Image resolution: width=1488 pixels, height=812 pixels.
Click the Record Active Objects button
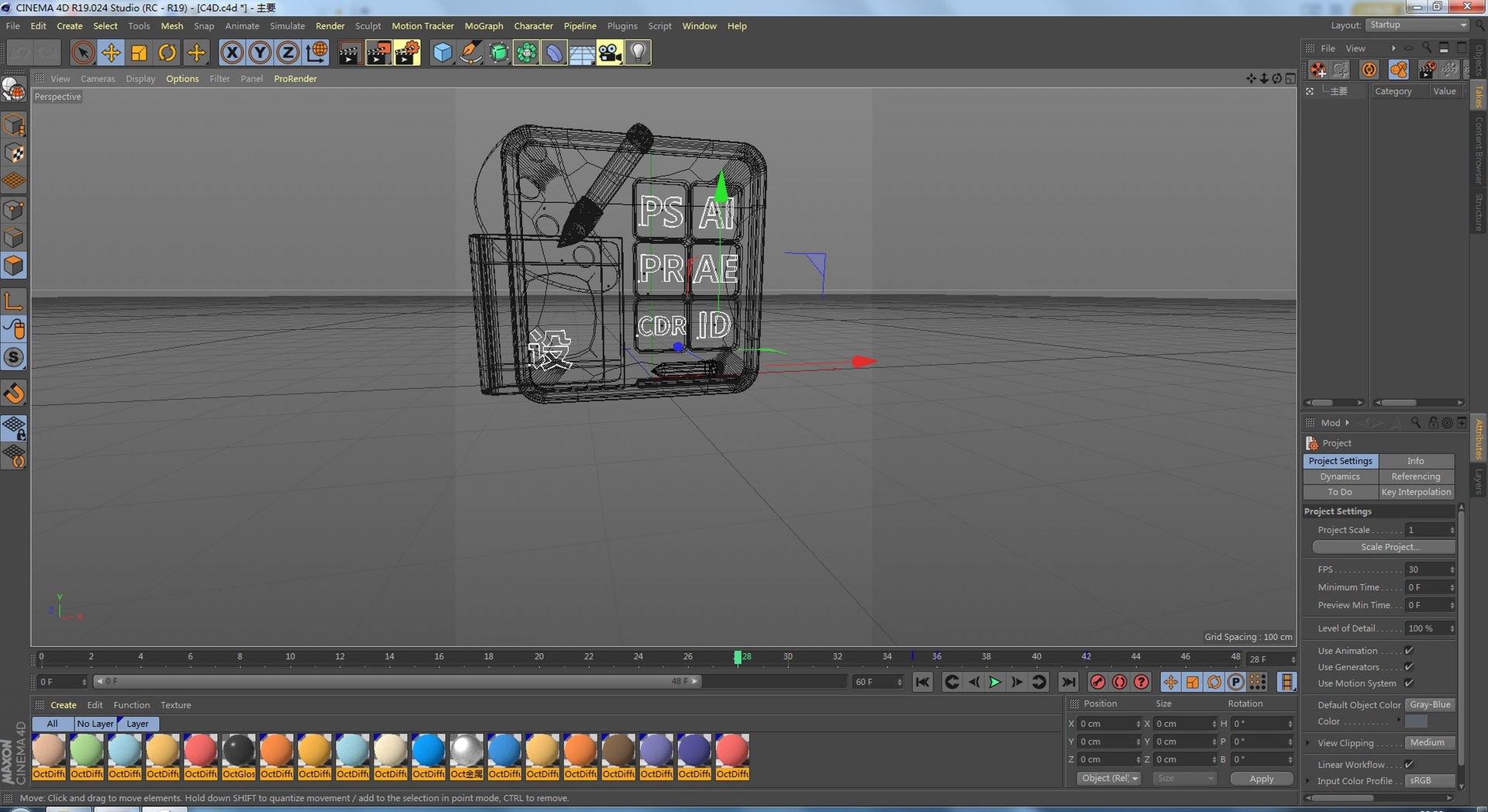point(1097,682)
